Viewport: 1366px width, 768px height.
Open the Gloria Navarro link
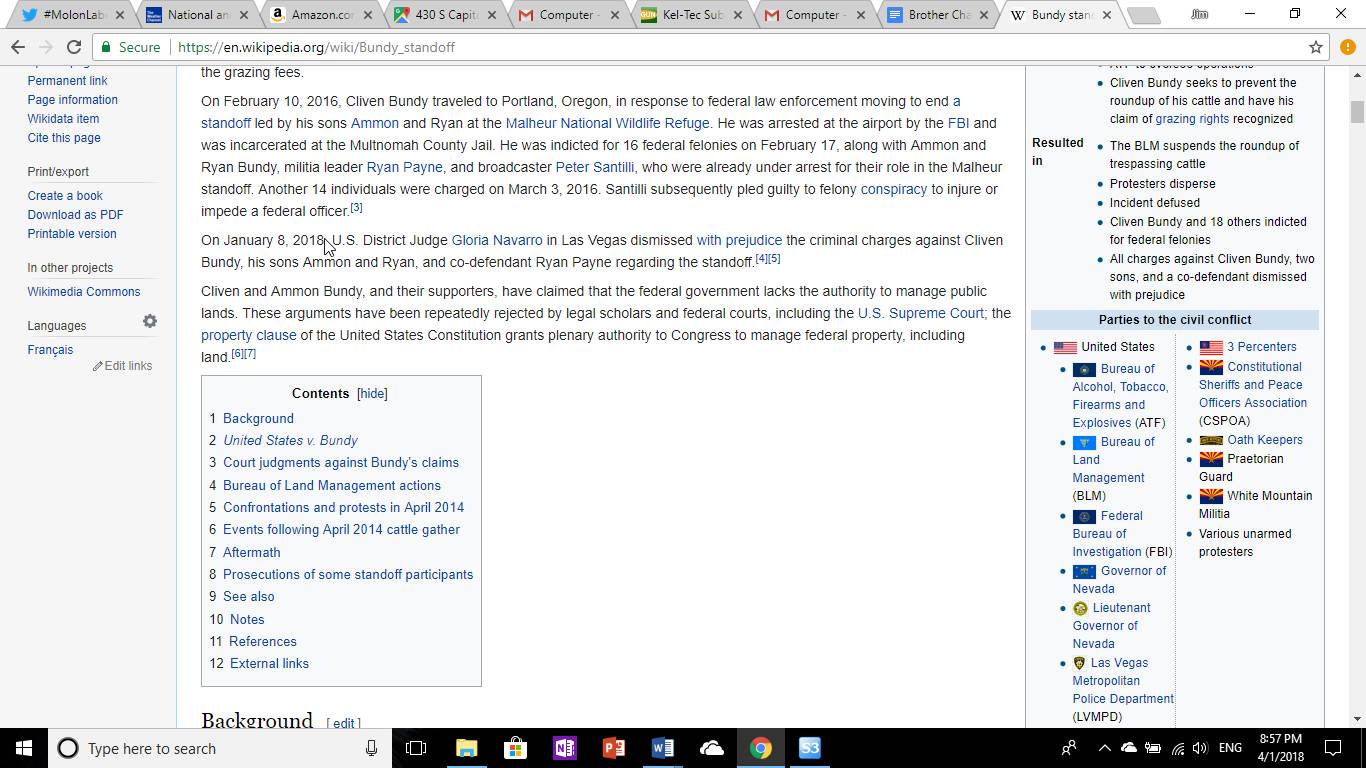click(x=497, y=240)
